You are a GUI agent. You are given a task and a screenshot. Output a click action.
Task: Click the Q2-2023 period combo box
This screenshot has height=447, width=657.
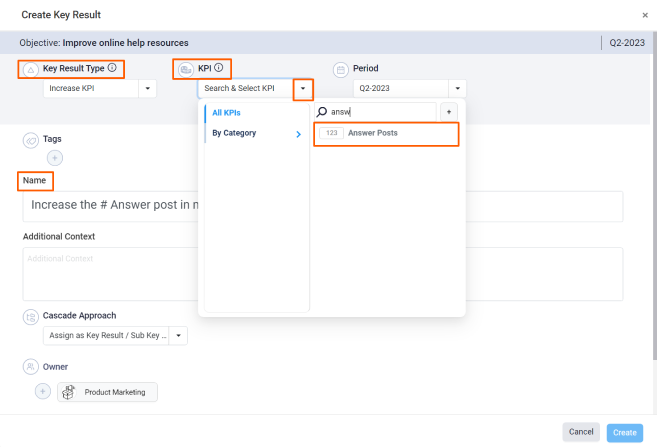pyautogui.click(x=410, y=88)
